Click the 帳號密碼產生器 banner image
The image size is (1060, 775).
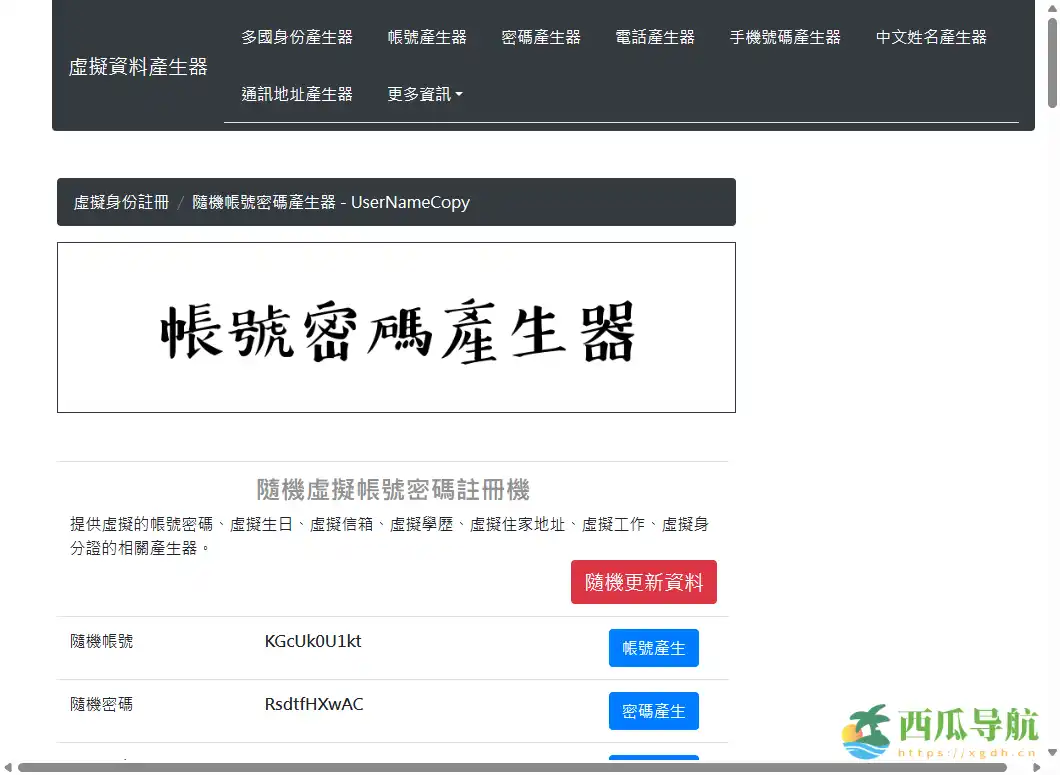click(x=396, y=327)
